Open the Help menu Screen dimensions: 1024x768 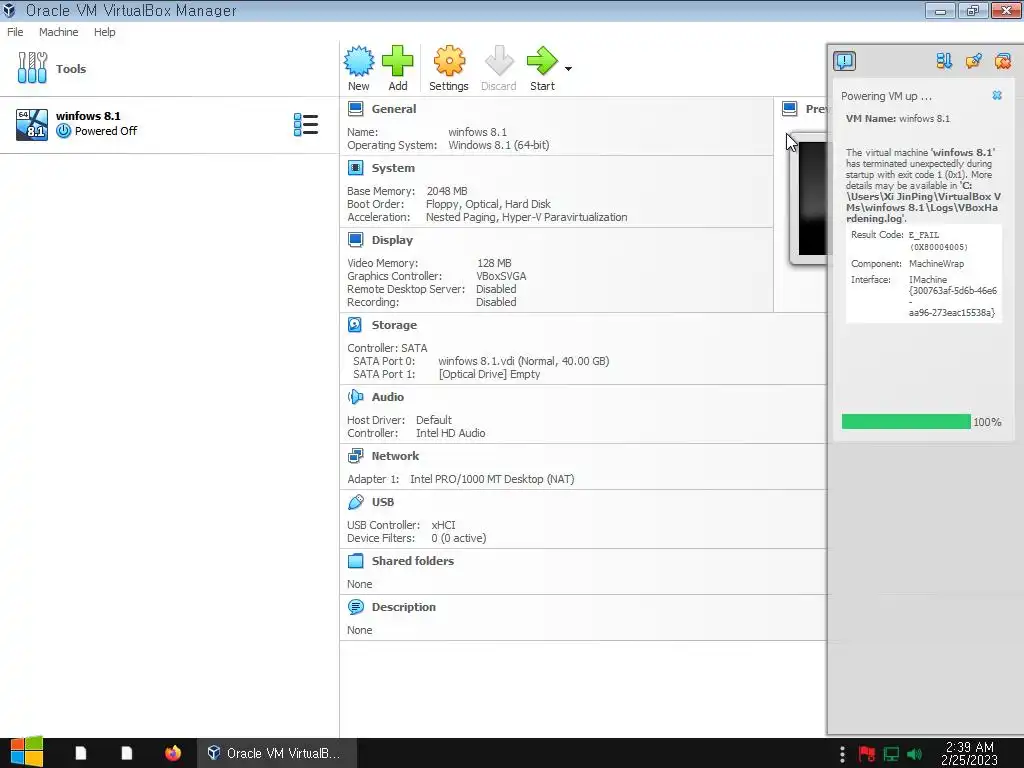point(104,32)
